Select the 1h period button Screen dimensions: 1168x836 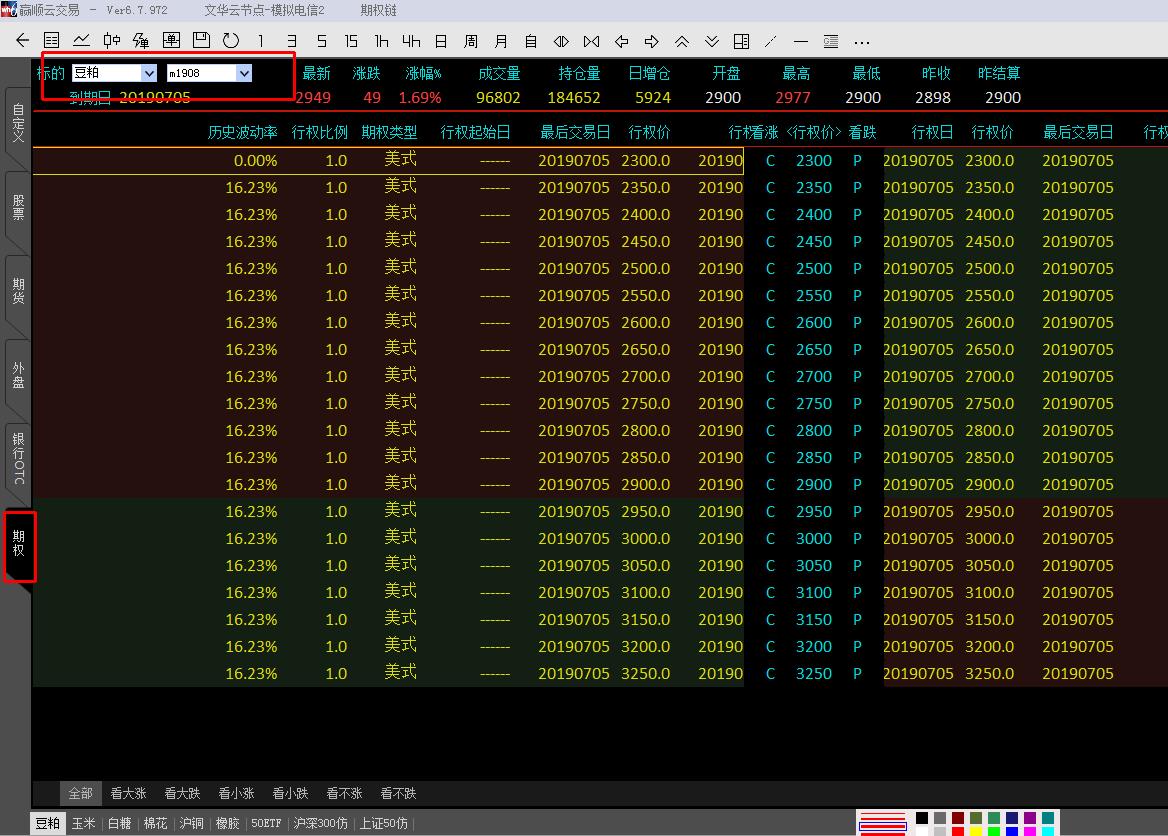point(381,41)
